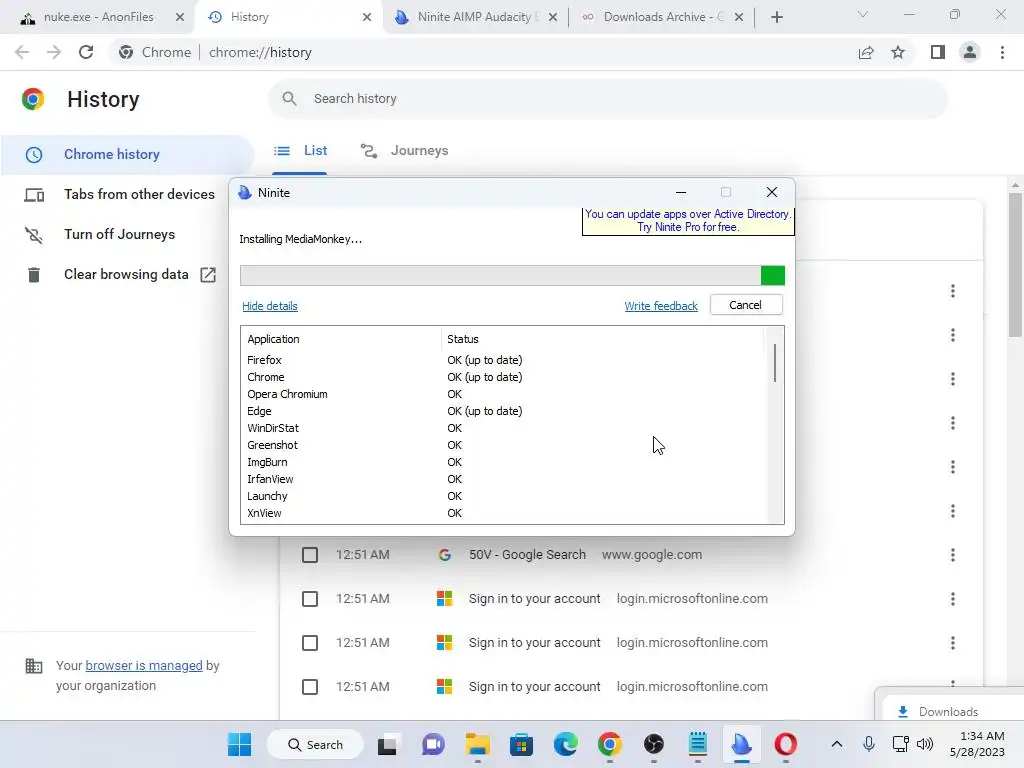This screenshot has height=768, width=1024.
Task: Open the 50V - Google Search history link
Action: tap(527, 554)
